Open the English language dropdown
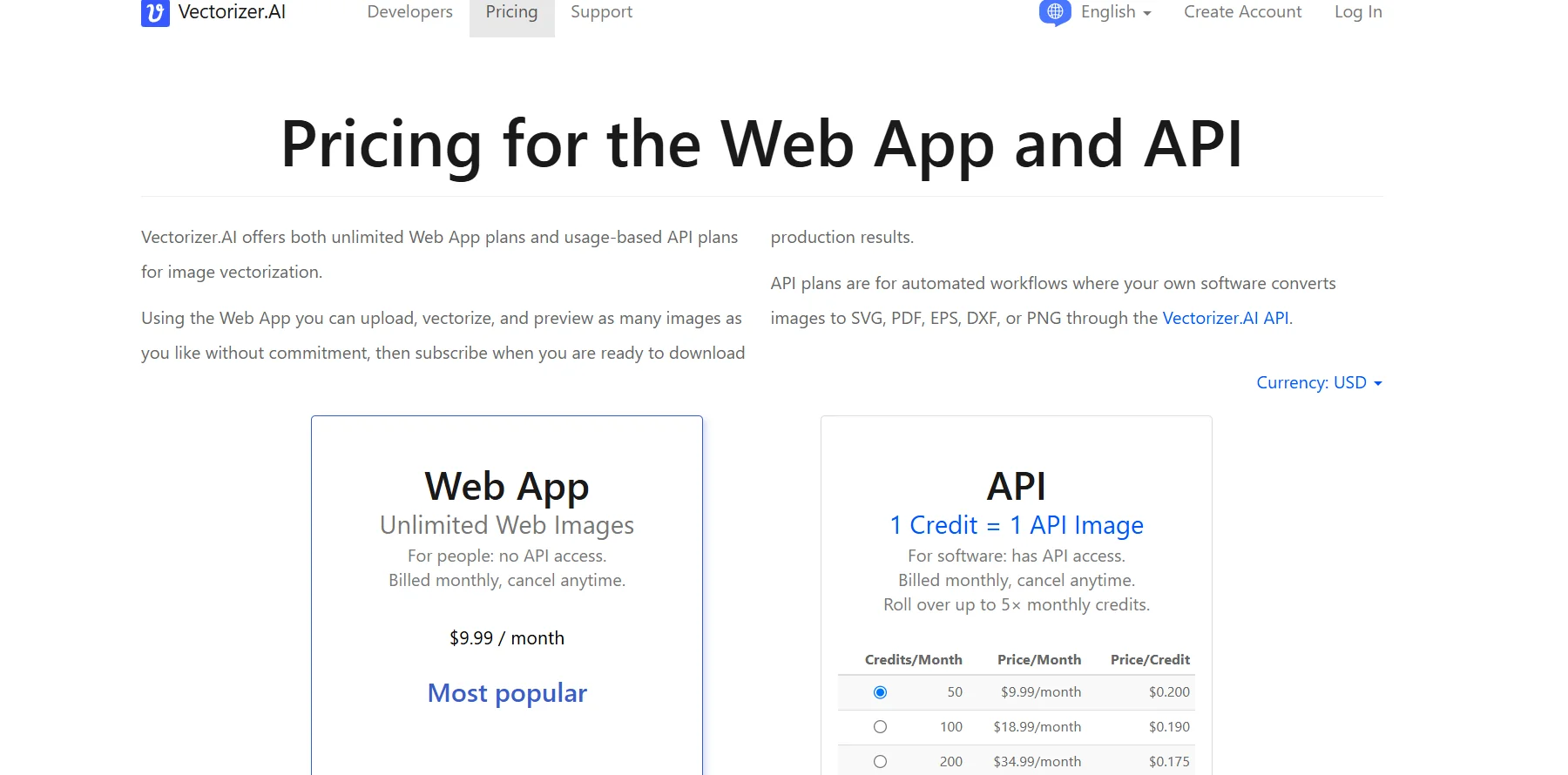 [1116, 12]
